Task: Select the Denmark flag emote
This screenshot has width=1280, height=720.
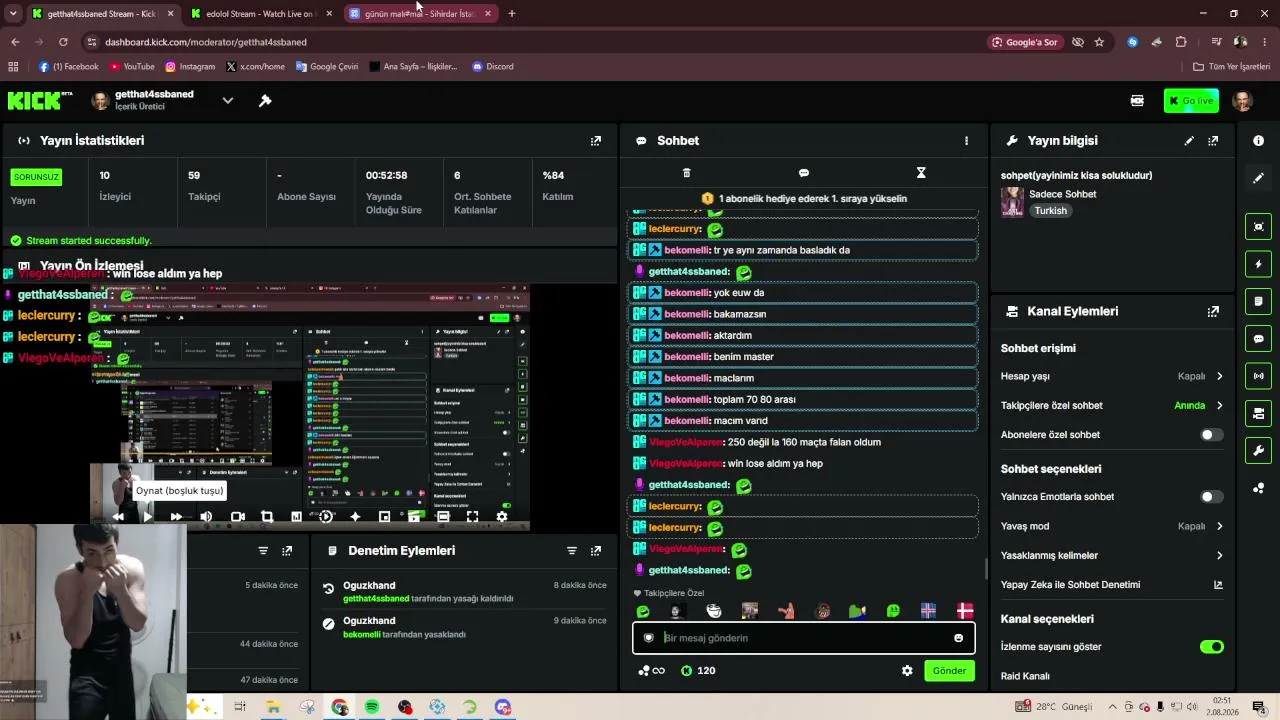Action: click(x=965, y=611)
